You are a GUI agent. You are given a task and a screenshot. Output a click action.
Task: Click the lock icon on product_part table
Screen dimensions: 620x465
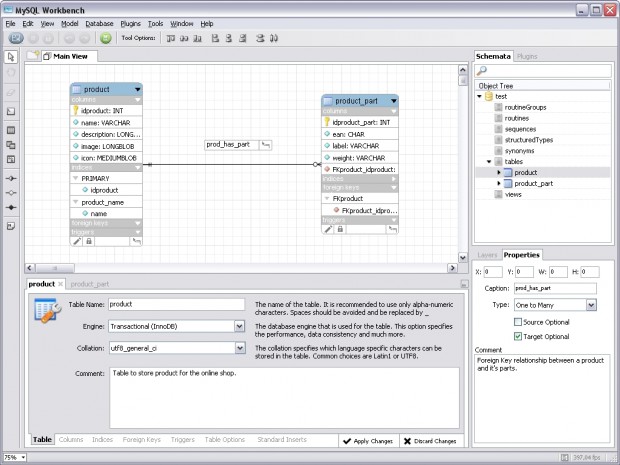340,229
